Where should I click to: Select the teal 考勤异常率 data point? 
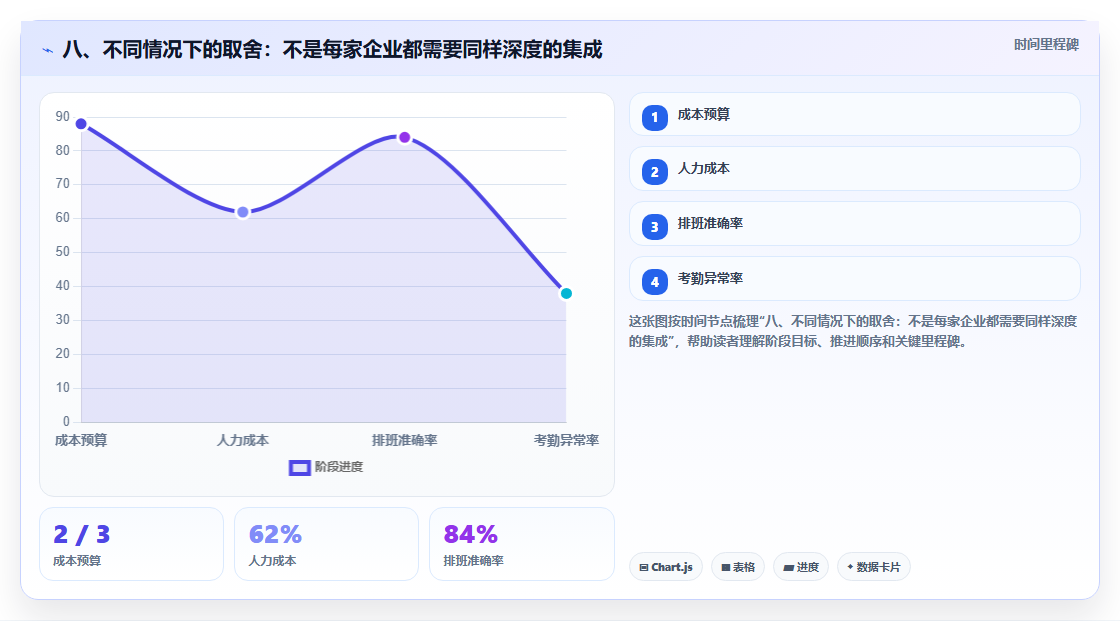(x=566, y=294)
